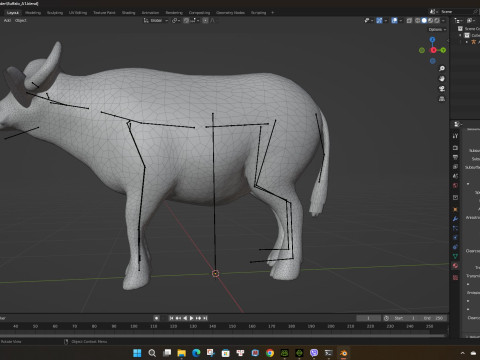Open the Tool properties tab

(x=455, y=136)
